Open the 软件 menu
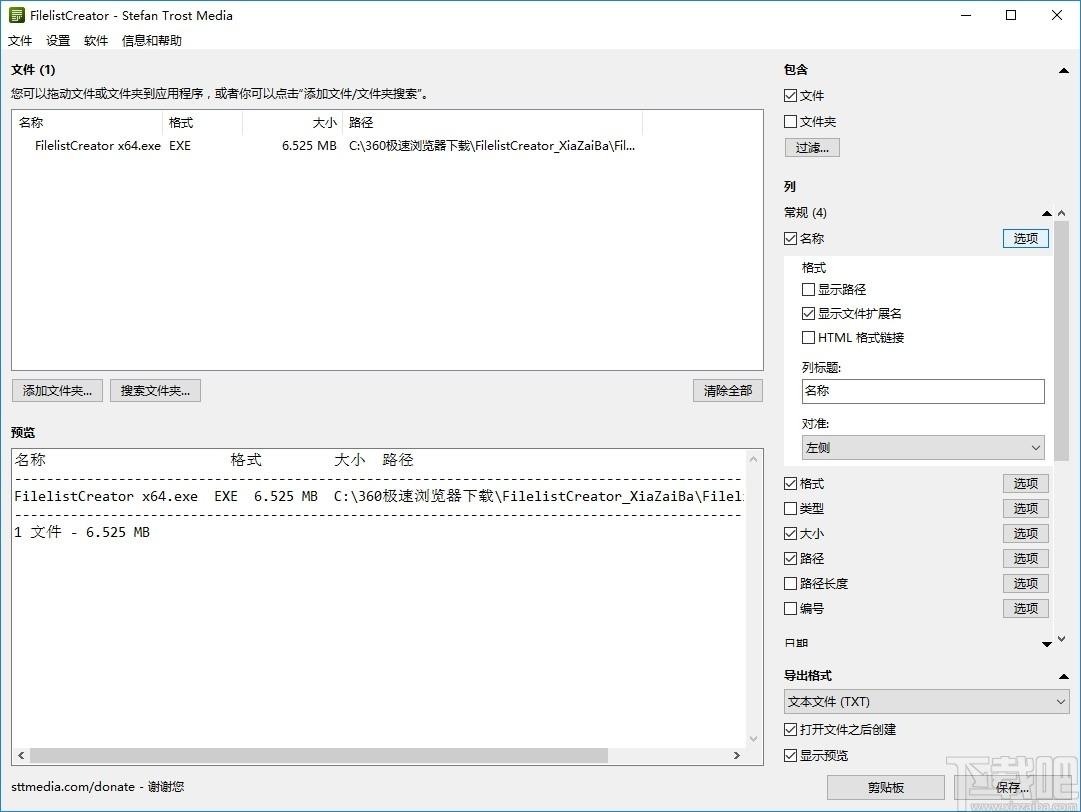This screenshot has width=1081, height=812. pos(96,41)
